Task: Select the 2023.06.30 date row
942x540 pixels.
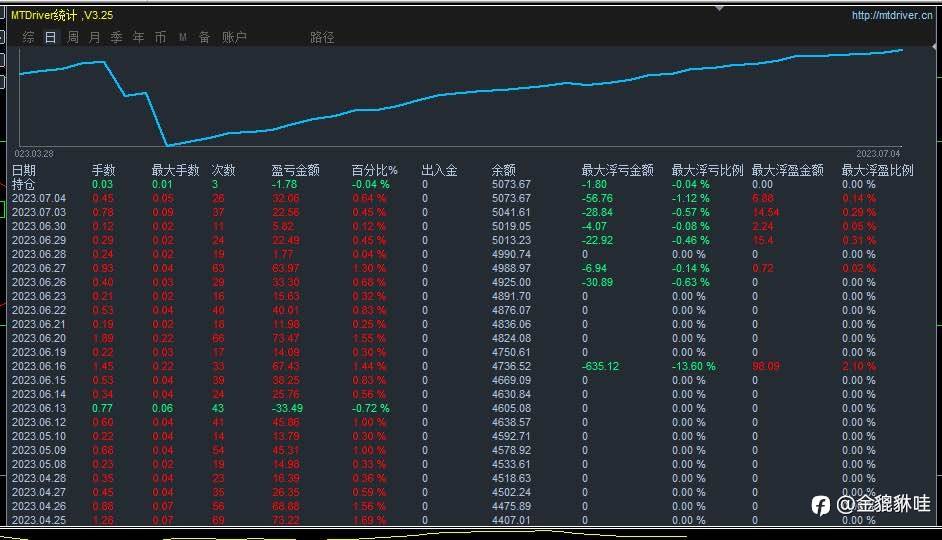Action: tap(38, 226)
